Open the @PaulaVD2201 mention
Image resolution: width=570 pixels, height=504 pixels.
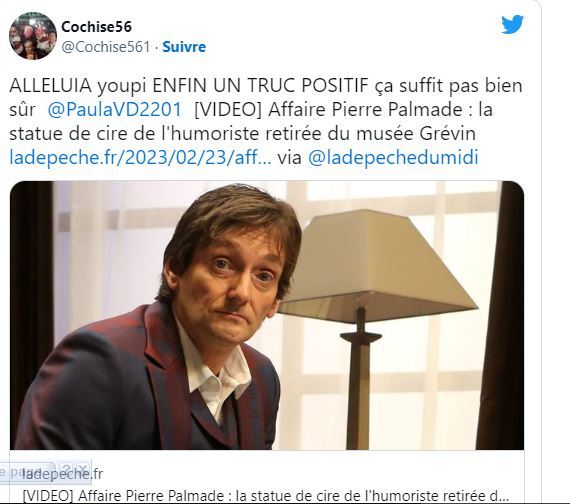[x=115, y=109]
